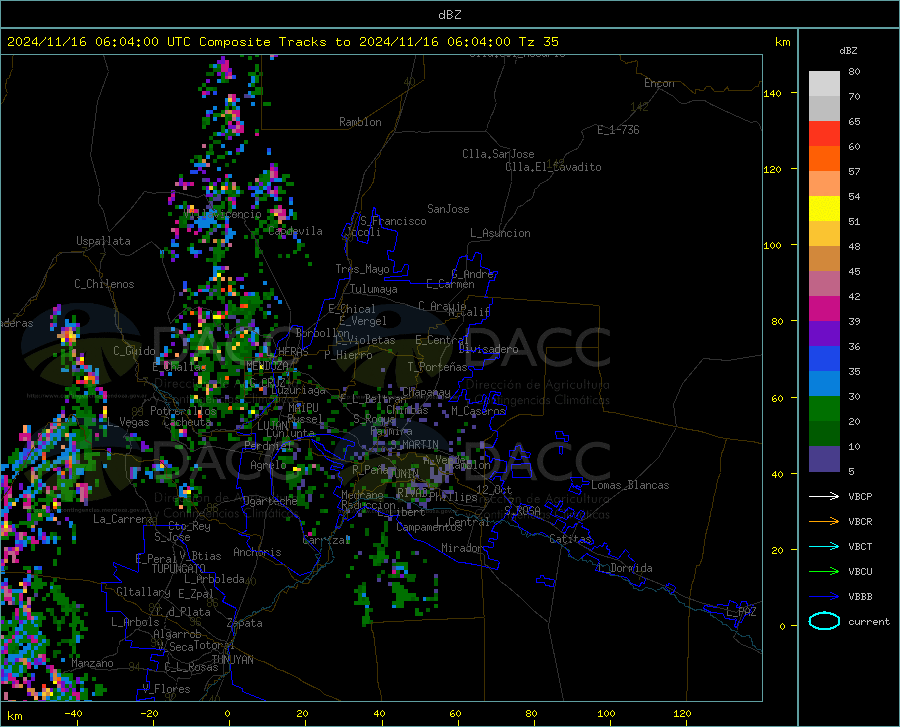Select the red 60-65 dBZ swatch

click(x=824, y=134)
